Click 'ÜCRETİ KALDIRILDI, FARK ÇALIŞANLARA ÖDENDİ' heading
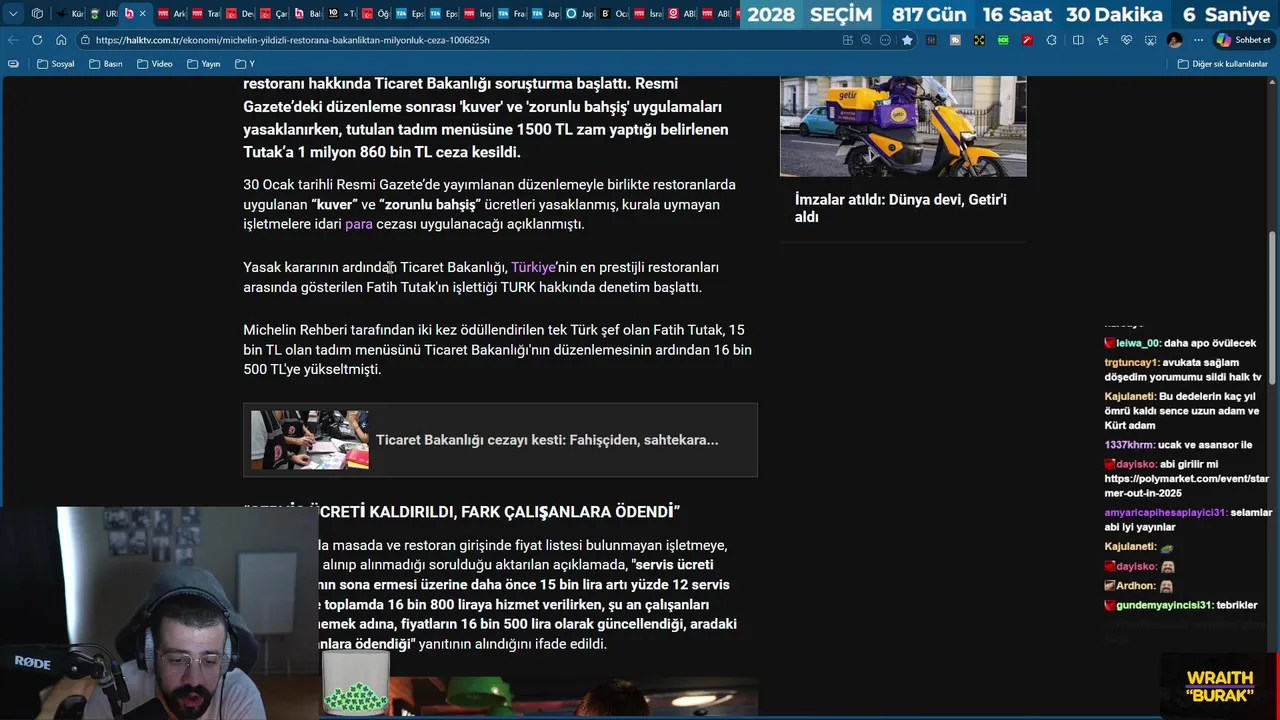This screenshot has height=720, width=1280. [x=461, y=512]
